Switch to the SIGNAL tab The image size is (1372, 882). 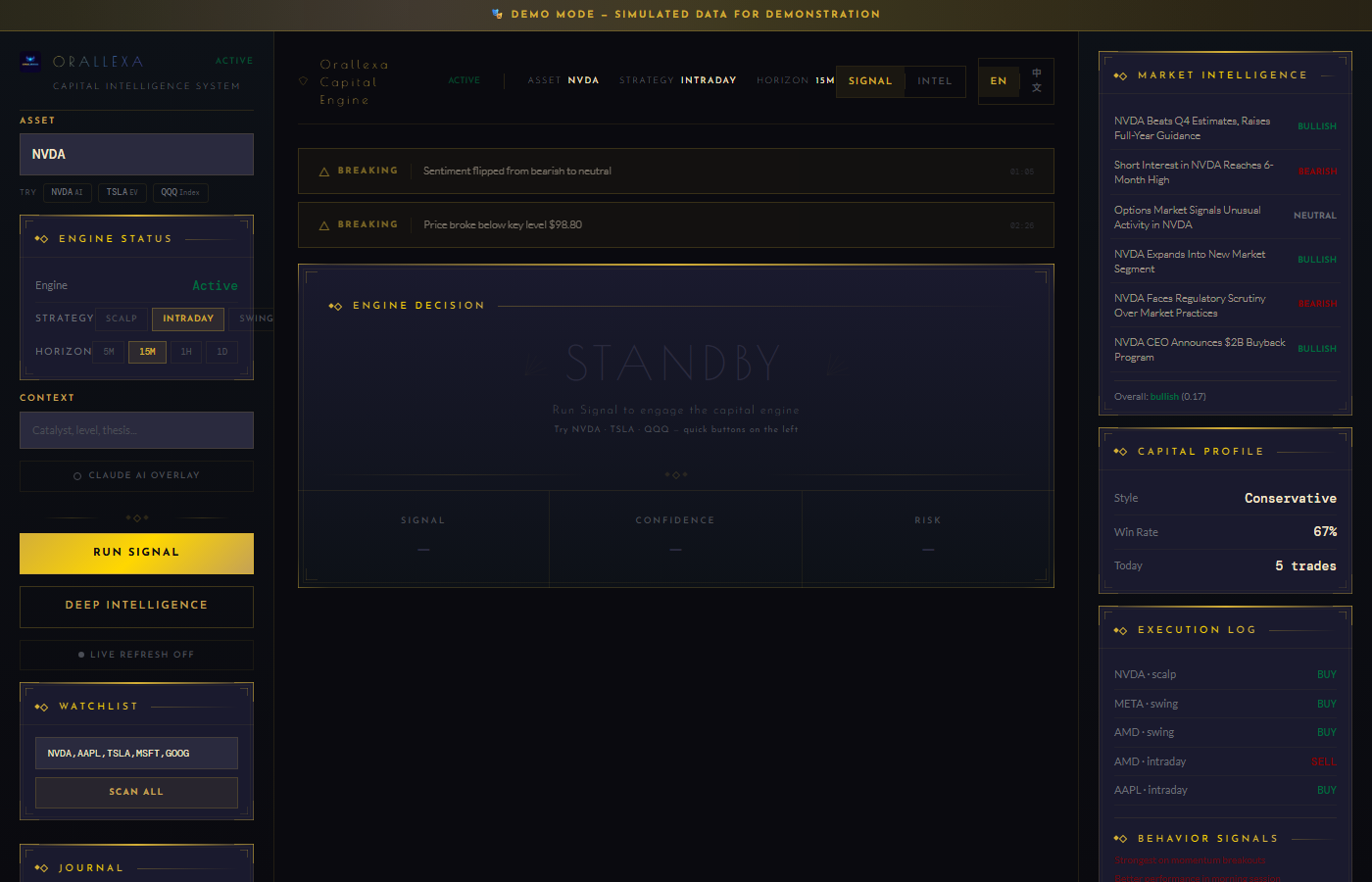pyautogui.click(x=870, y=81)
